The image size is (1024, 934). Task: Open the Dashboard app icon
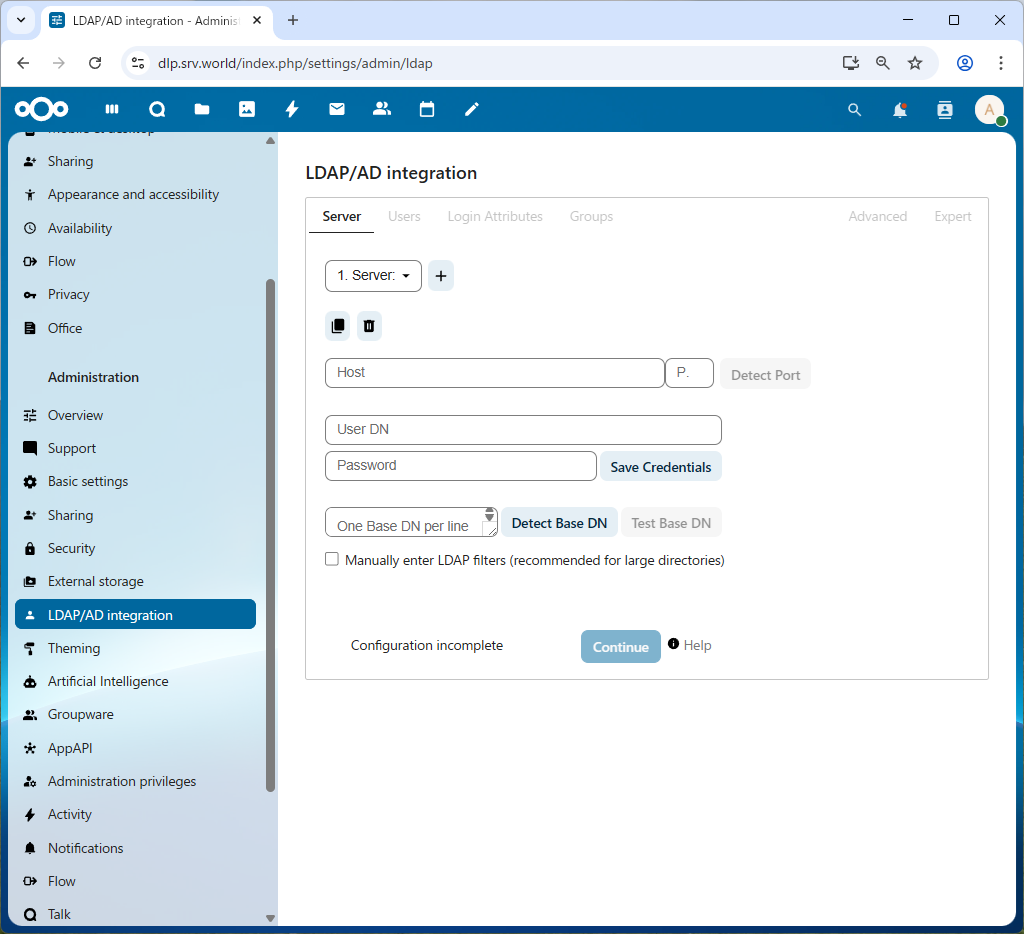112,109
